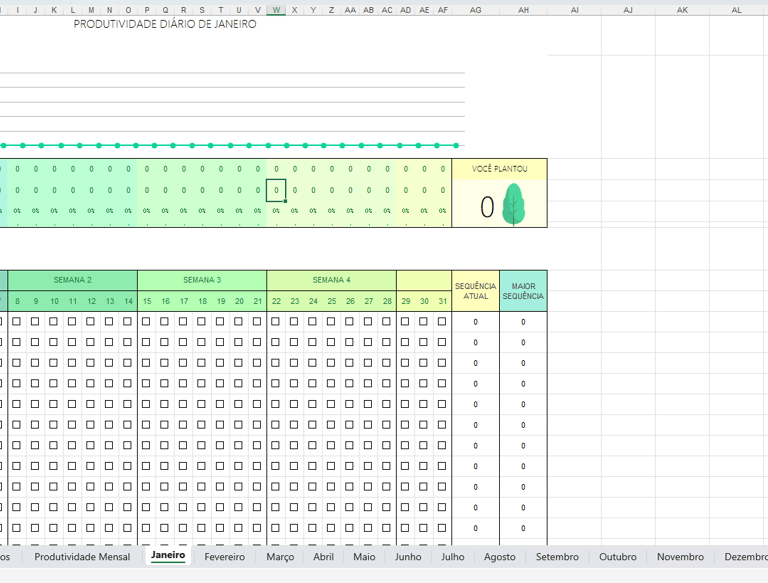Open the Abril sheet tab
Image resolution: width=768 pixels, height=583 pixels.
point(323,557)
